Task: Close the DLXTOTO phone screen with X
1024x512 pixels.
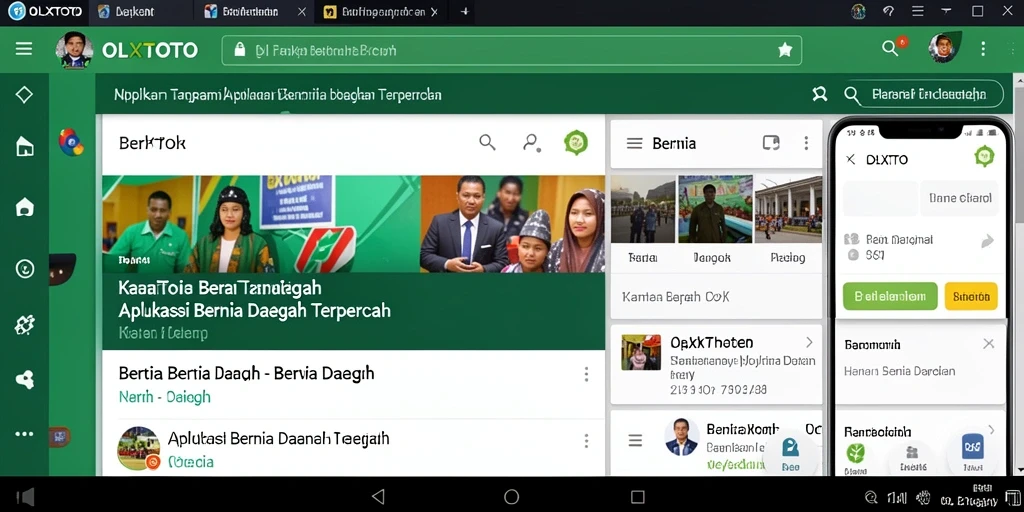Action: 850,159
